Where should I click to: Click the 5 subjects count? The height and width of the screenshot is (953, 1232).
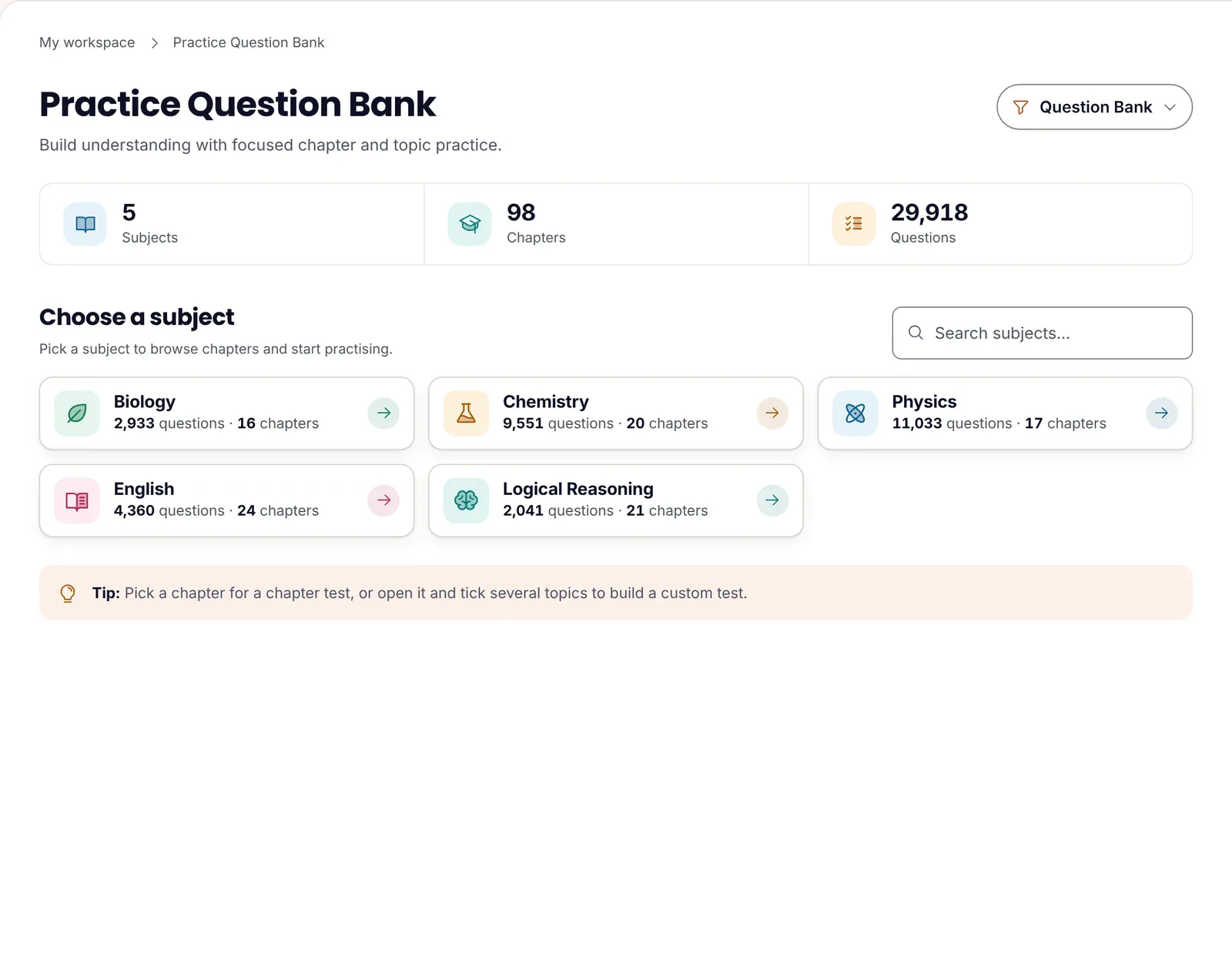tap(129, 212)
